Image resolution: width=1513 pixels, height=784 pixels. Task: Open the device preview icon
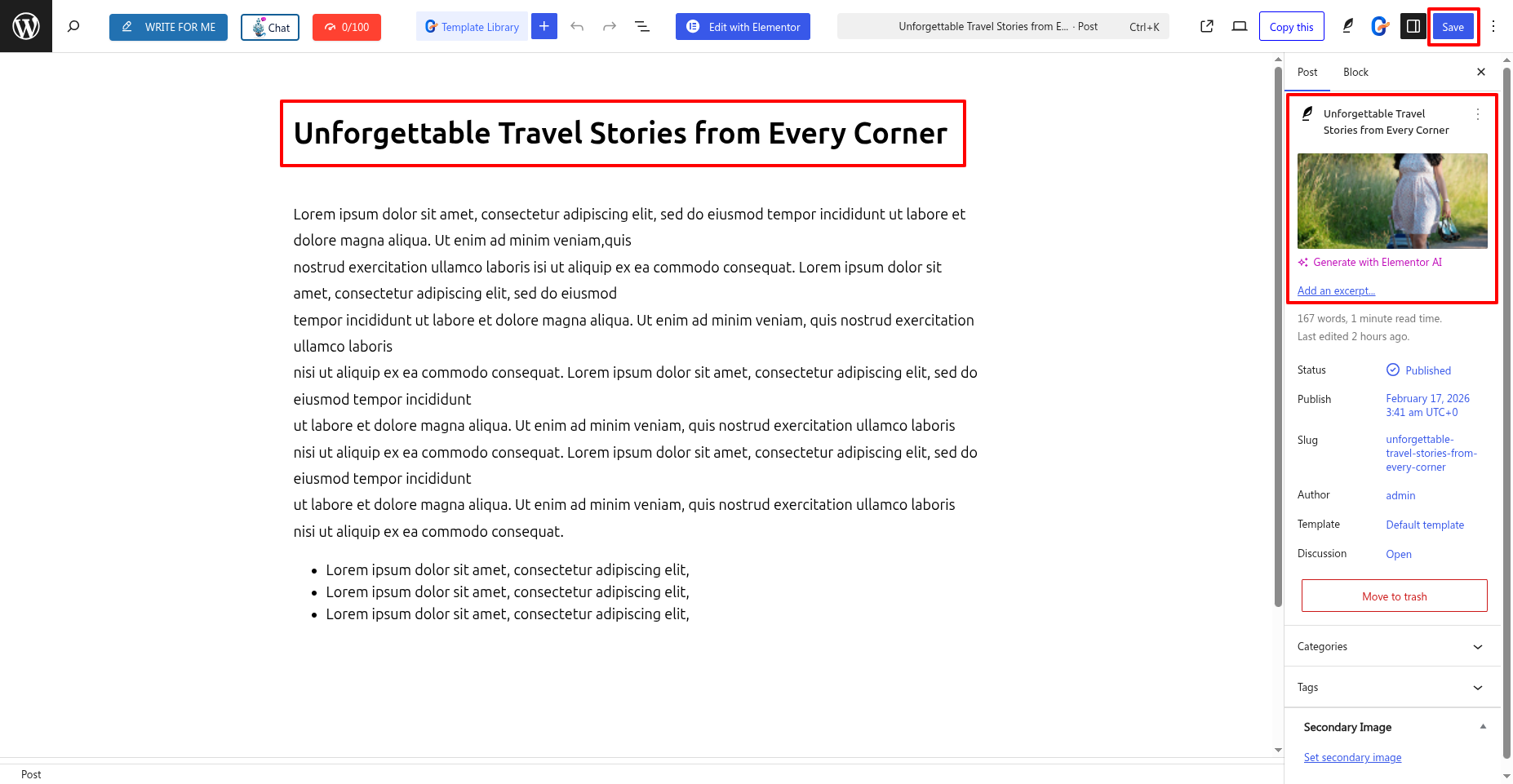click(x=1240, y=27)
